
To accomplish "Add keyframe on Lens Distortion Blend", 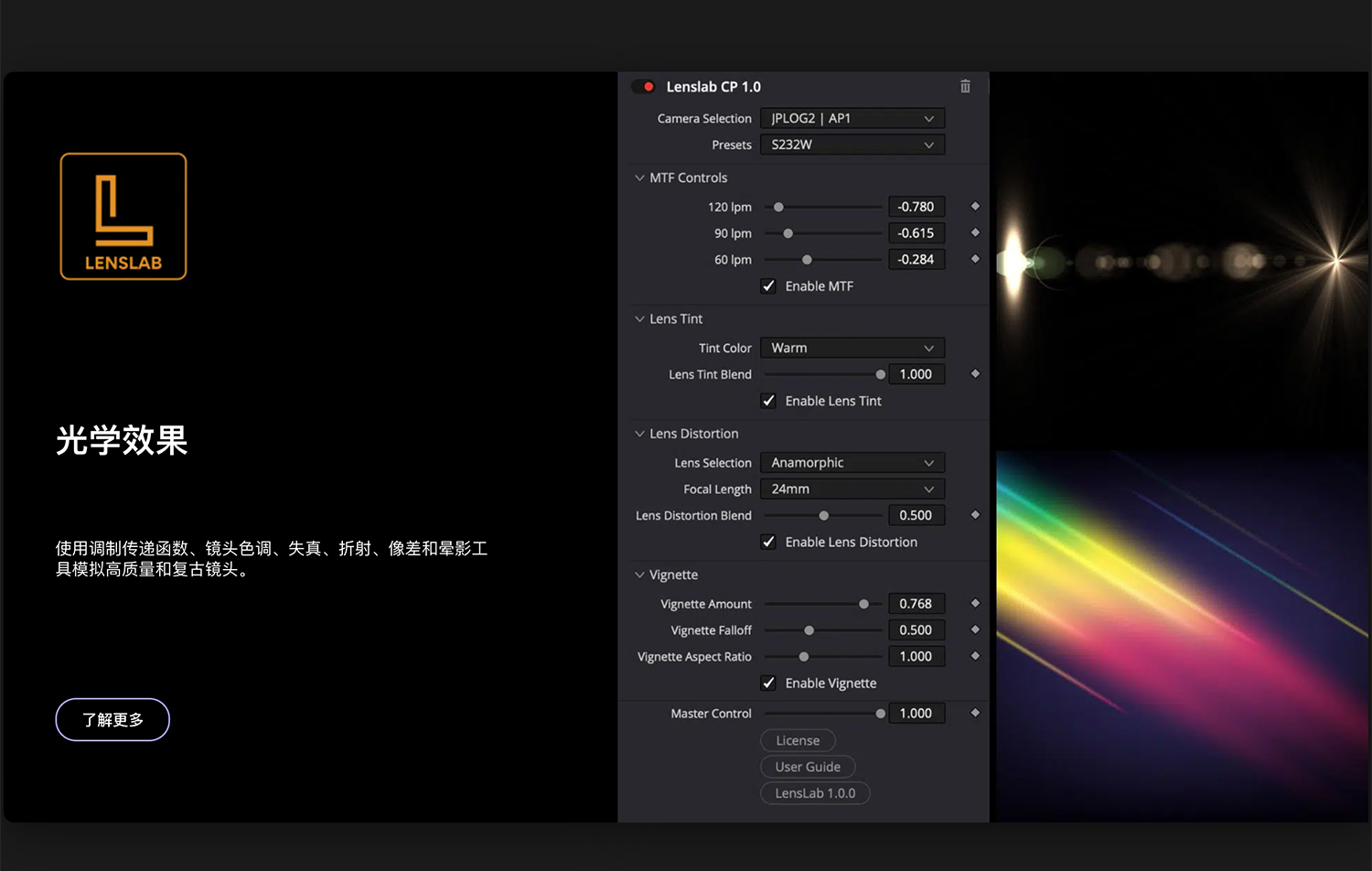I will 975,514.
